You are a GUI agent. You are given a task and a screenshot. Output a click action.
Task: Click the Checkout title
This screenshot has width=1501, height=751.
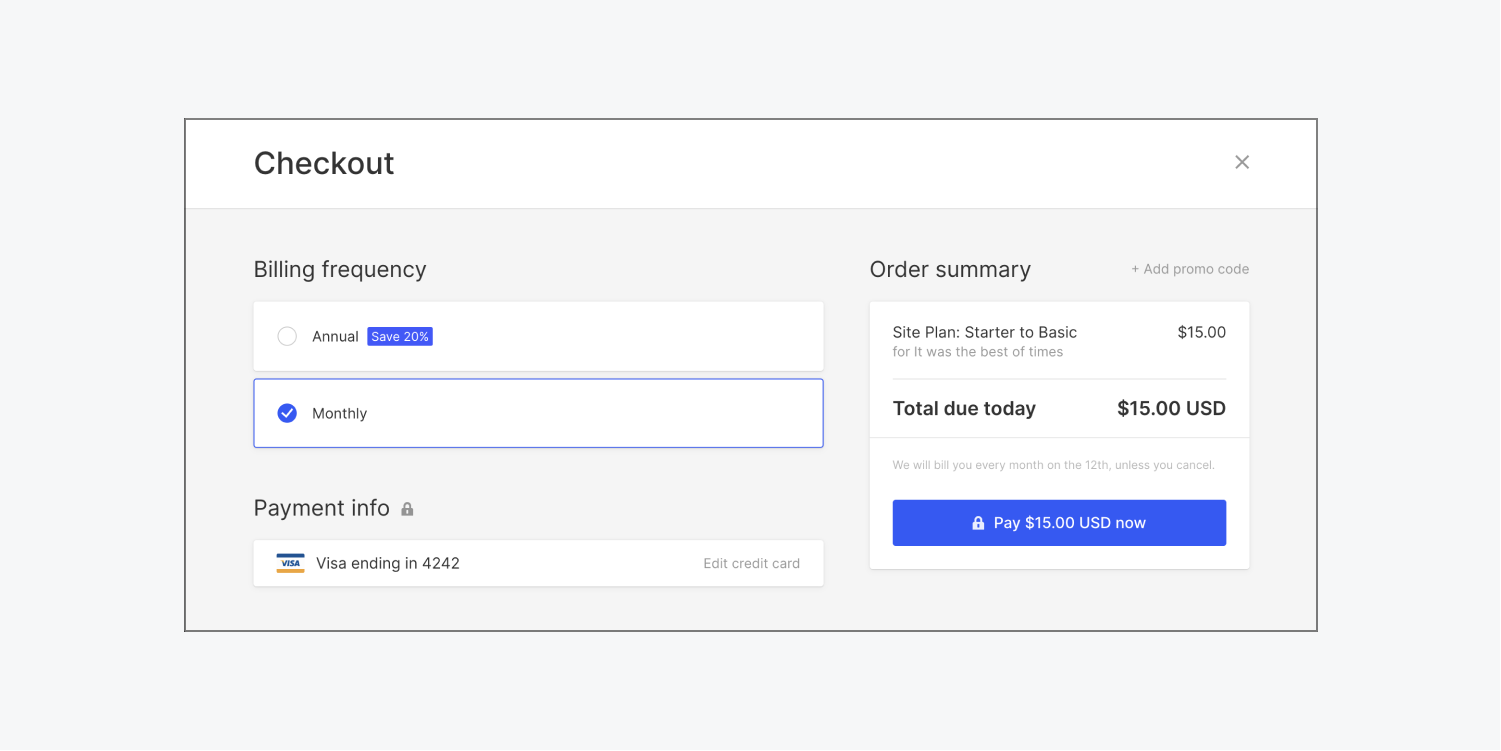[324, 163]
